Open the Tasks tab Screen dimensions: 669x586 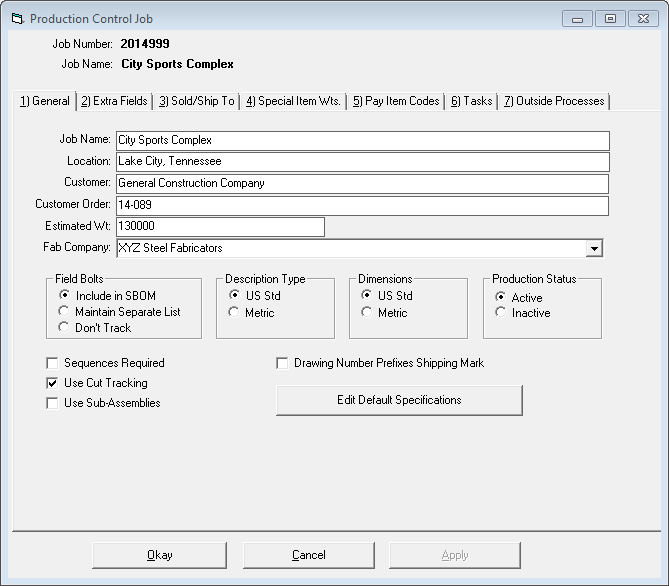(x=471, y=101)
